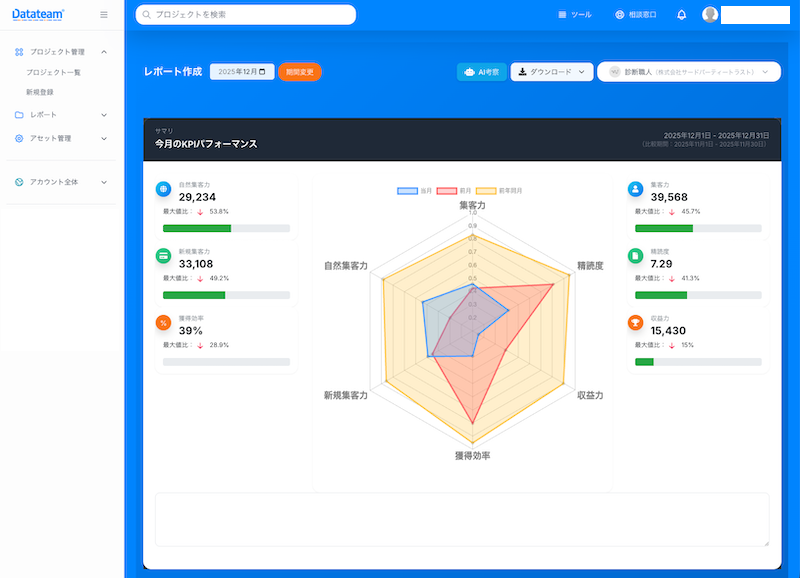Click the 2025年12月1日 - 2025年12月31日 date range
The height and width of the screenshot is (578, 800).
click(x=716, y=136)
